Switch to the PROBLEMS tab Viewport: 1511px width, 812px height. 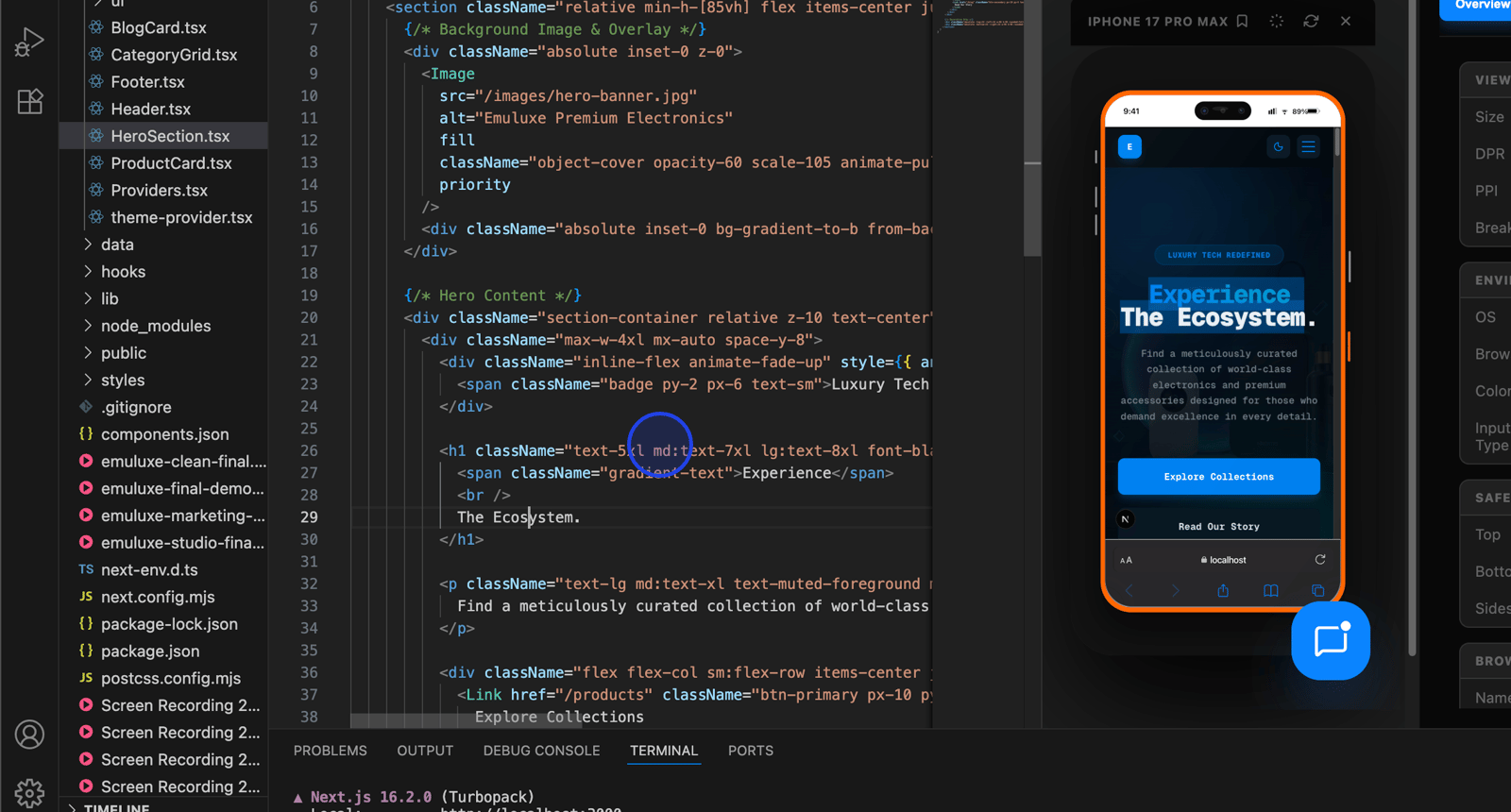pos(330,751)
